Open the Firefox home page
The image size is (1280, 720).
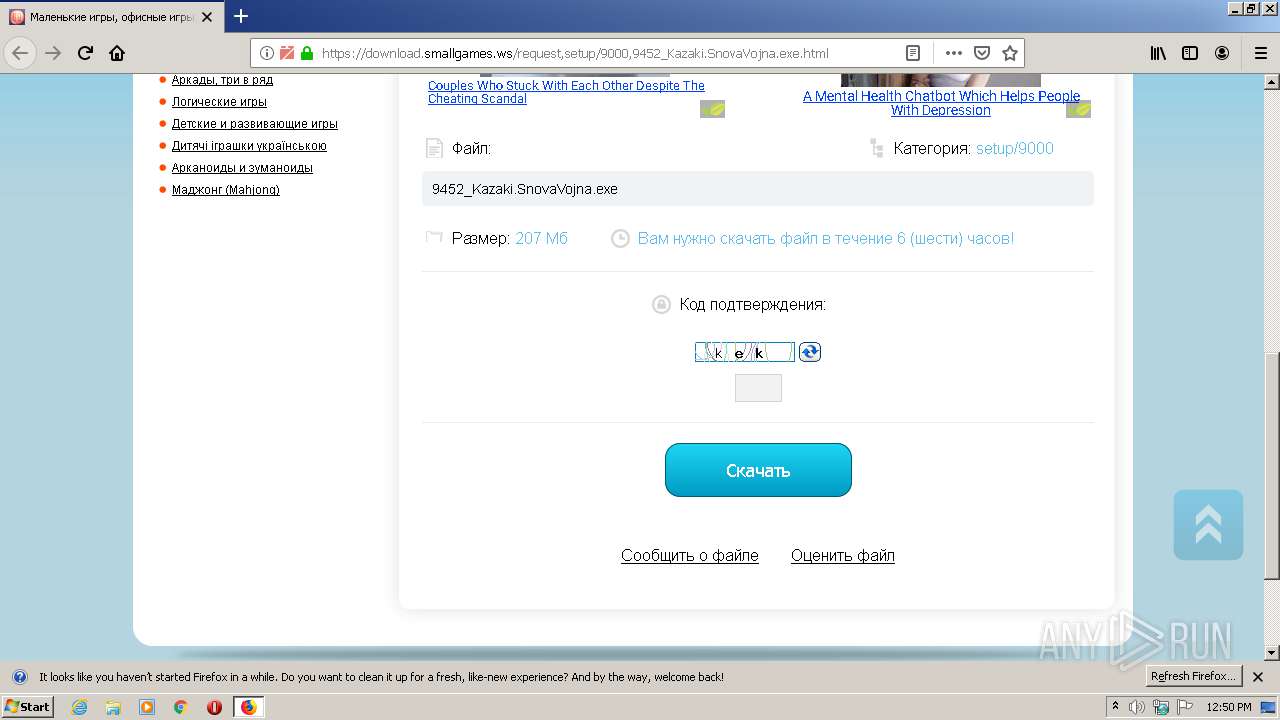pyautogui.click(x=117, y=53)
